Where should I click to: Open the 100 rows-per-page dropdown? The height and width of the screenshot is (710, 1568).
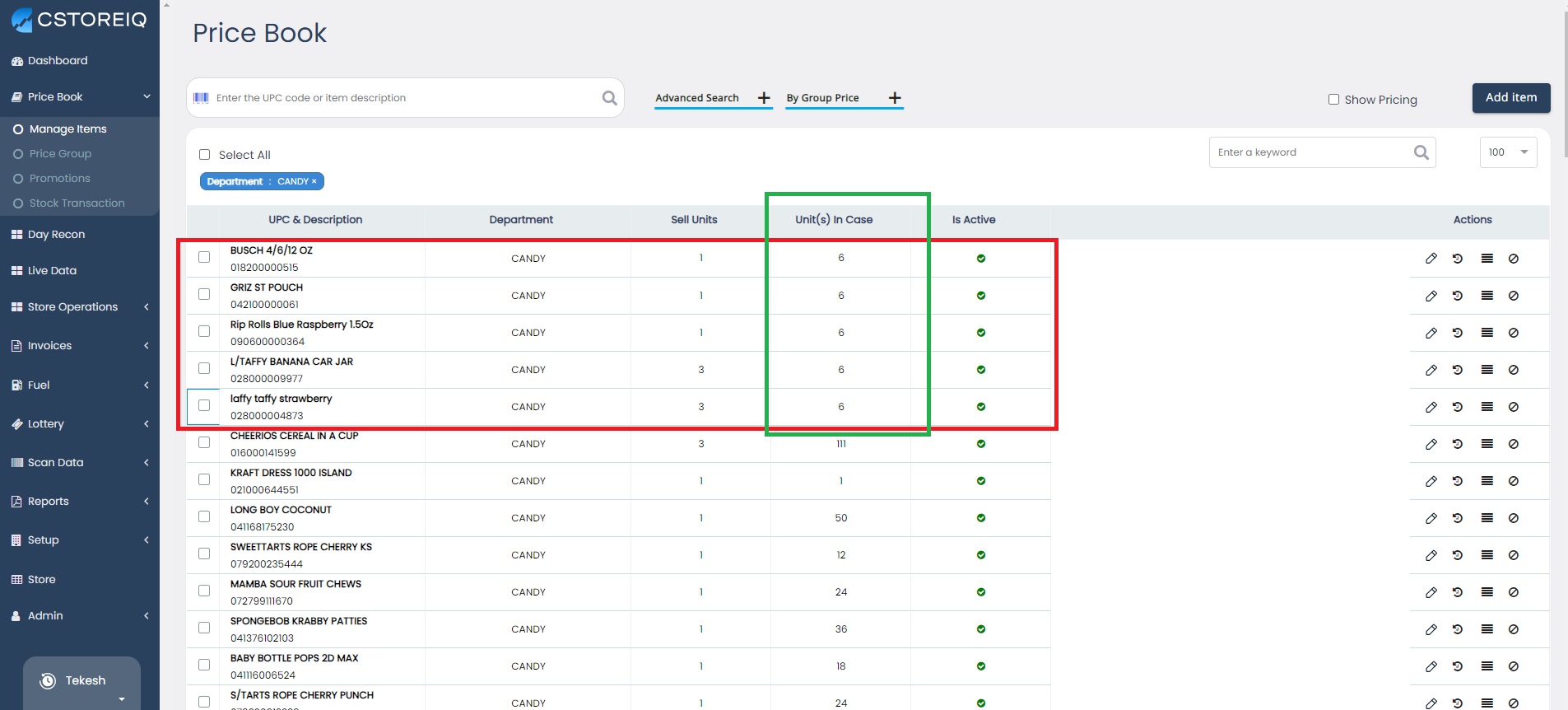pos(1508,152)
